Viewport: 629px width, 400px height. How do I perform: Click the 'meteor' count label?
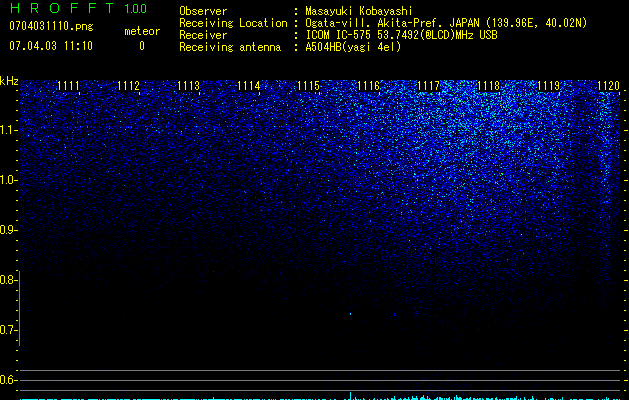(x=142, y=31)
